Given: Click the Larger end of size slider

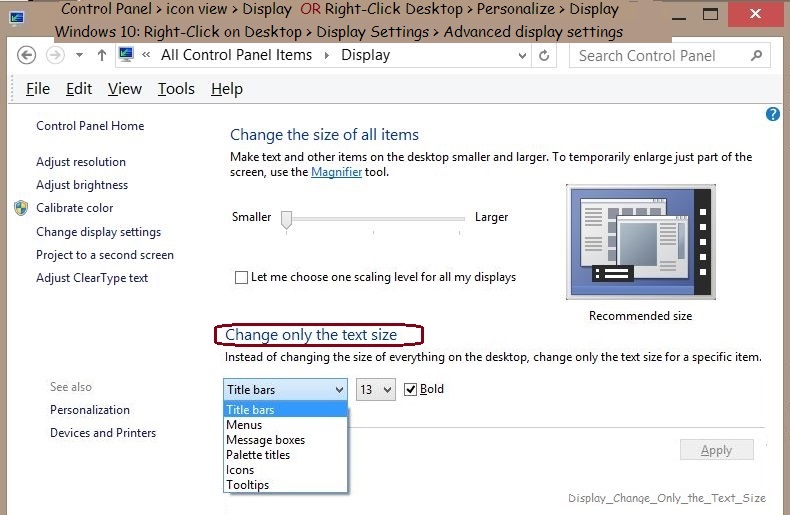Looking at the screenshot, I should 491,217.
